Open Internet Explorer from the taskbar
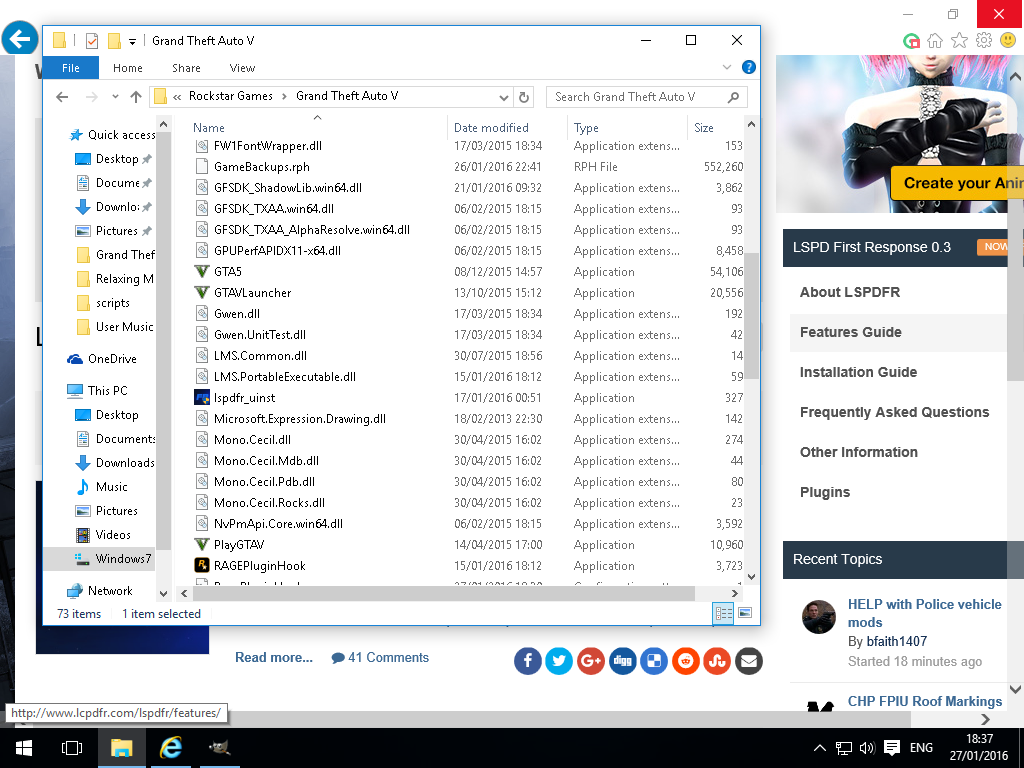Image resolution: width=1024 pixels, height=768 pixels. click(x=170, y=748)
